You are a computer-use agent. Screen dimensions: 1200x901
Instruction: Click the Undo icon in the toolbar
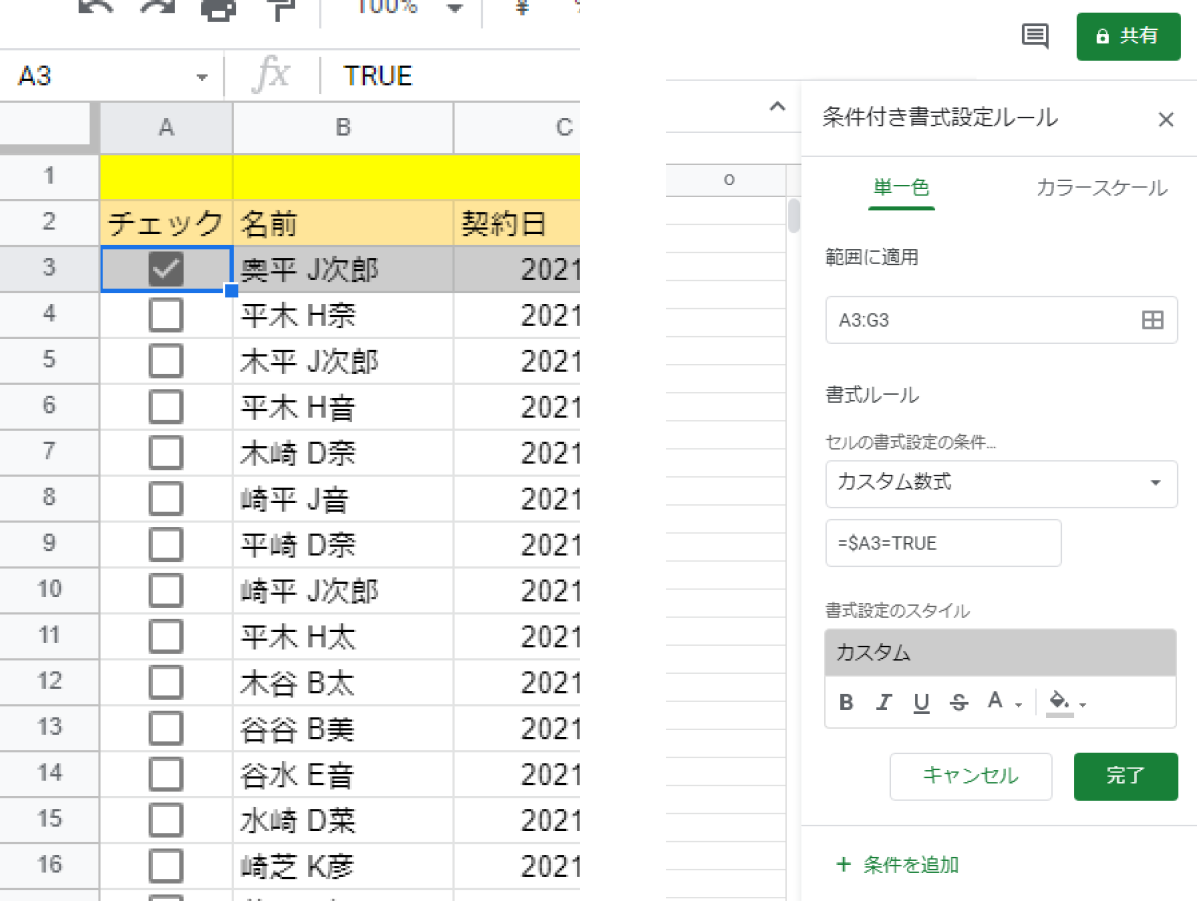(x=97, y=8)
